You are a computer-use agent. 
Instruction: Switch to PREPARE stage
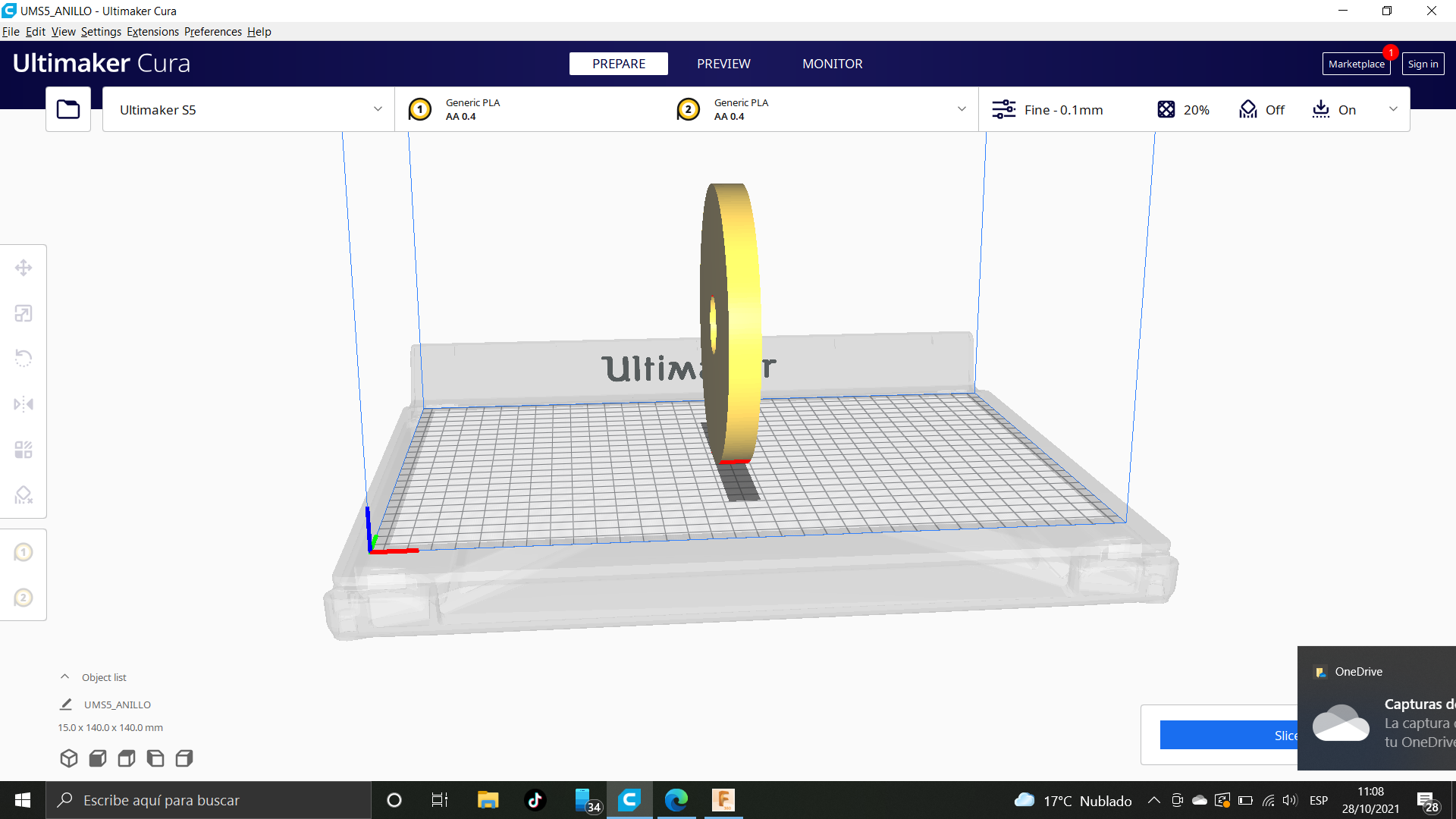619,64
